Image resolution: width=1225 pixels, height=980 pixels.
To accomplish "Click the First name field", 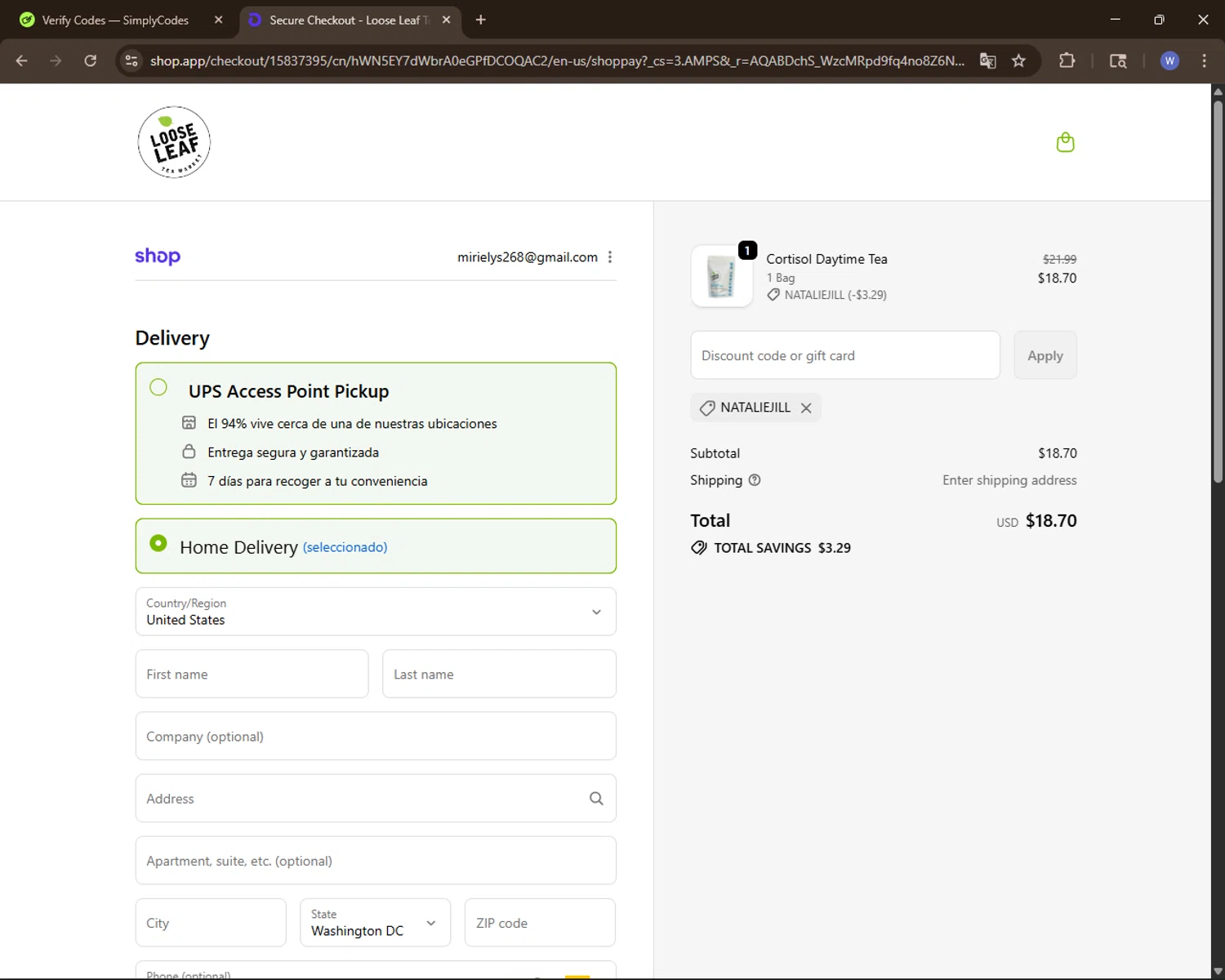I will [252, 674].
